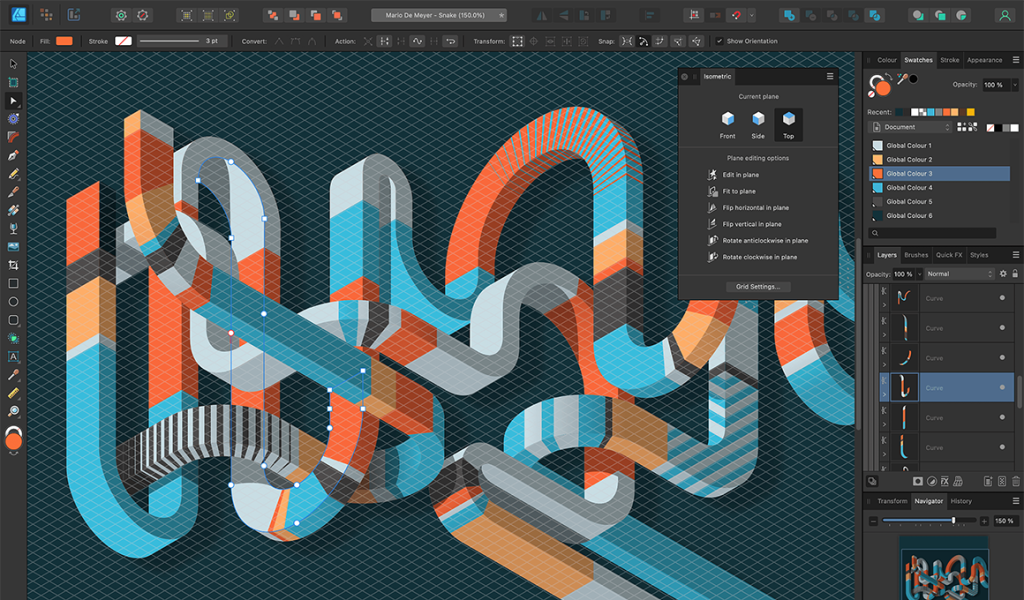Open the Layers panel hamburger menu
The width and height of the screenshot is (1024, 600).
coord(1016,255)
